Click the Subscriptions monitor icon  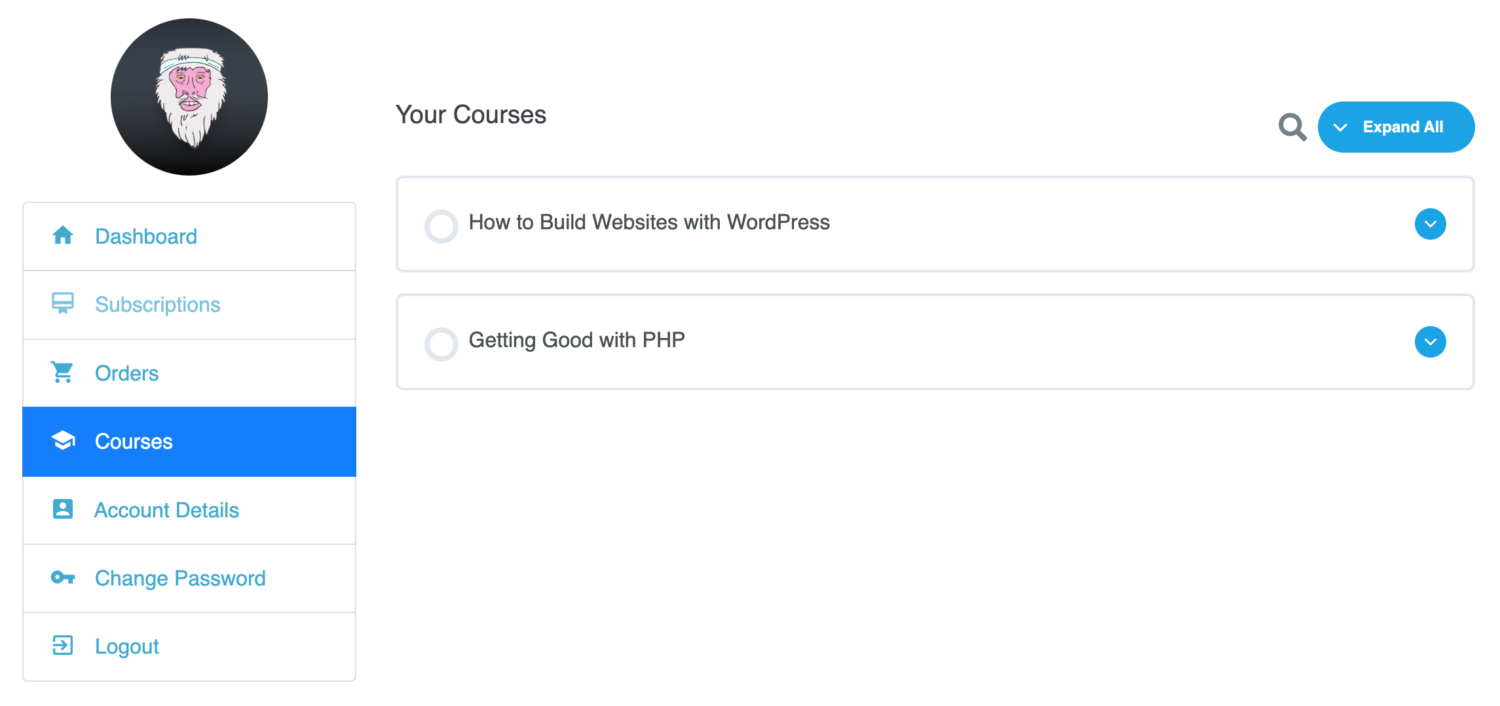[x=62, y=304]
